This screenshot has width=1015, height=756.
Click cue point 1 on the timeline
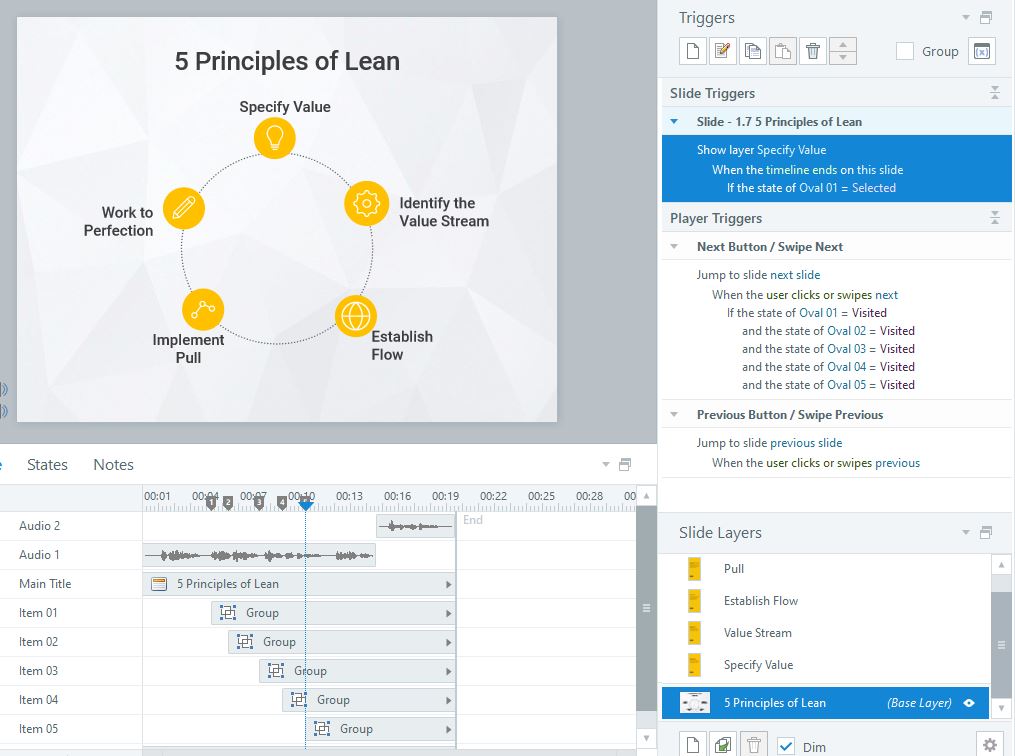pyautogui.click(x=211, y=502)
